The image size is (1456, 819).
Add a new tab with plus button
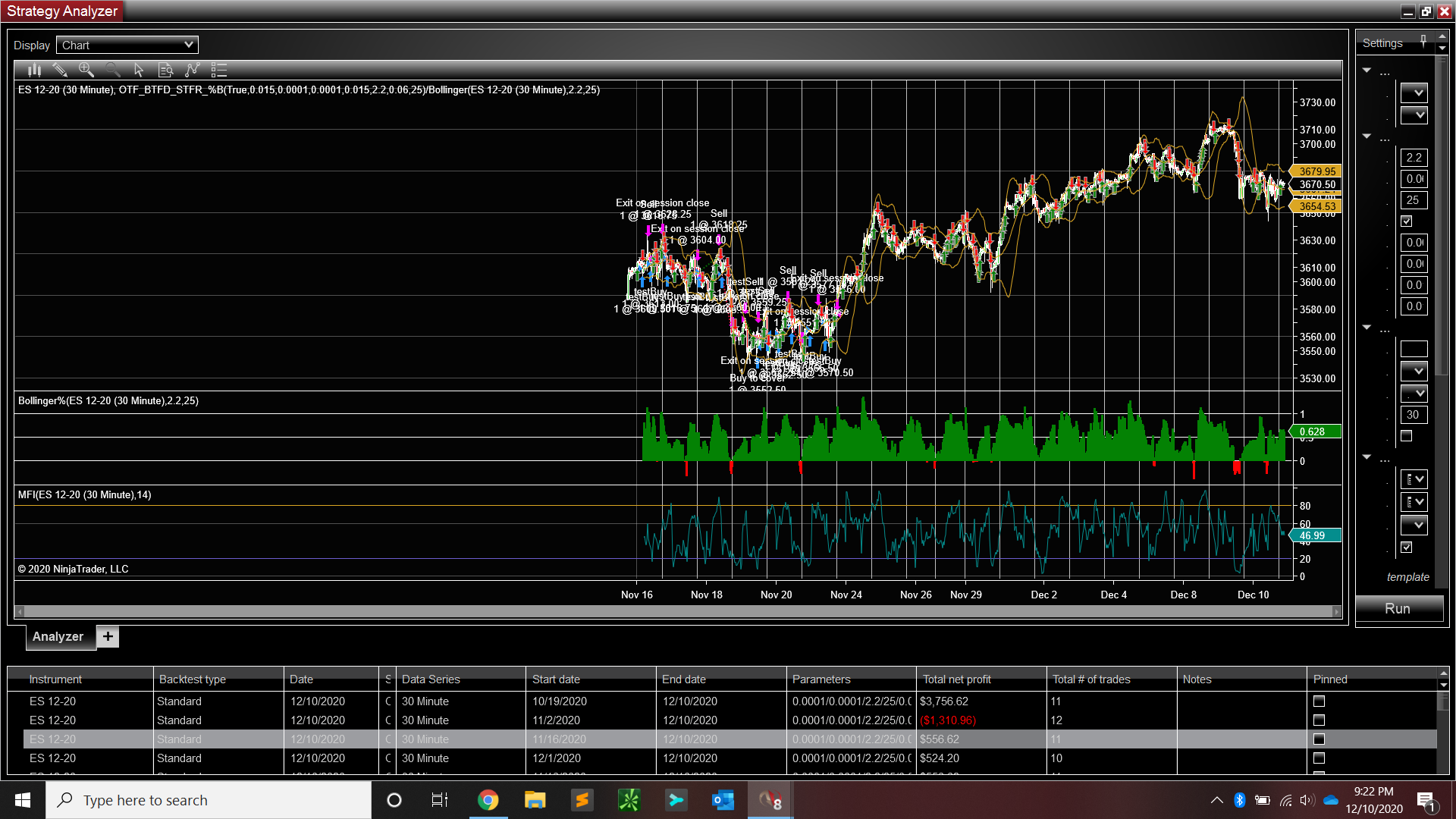click(x=108, y=637)
